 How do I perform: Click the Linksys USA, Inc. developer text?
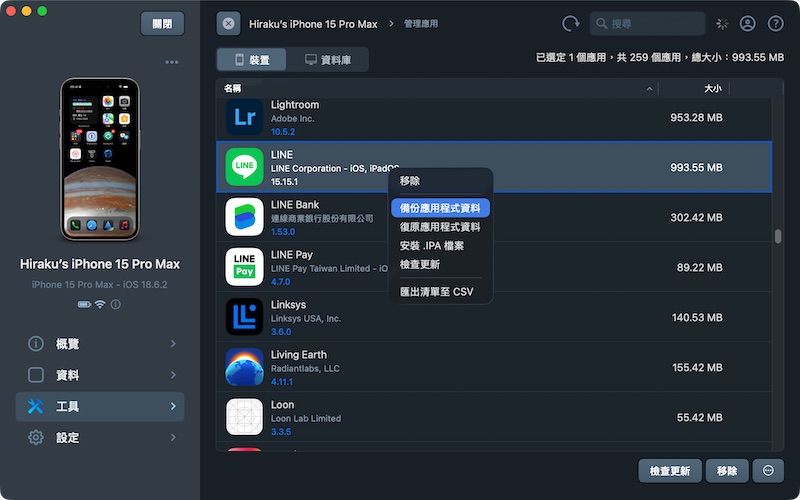pyautogui.click(x=306, y=318)
